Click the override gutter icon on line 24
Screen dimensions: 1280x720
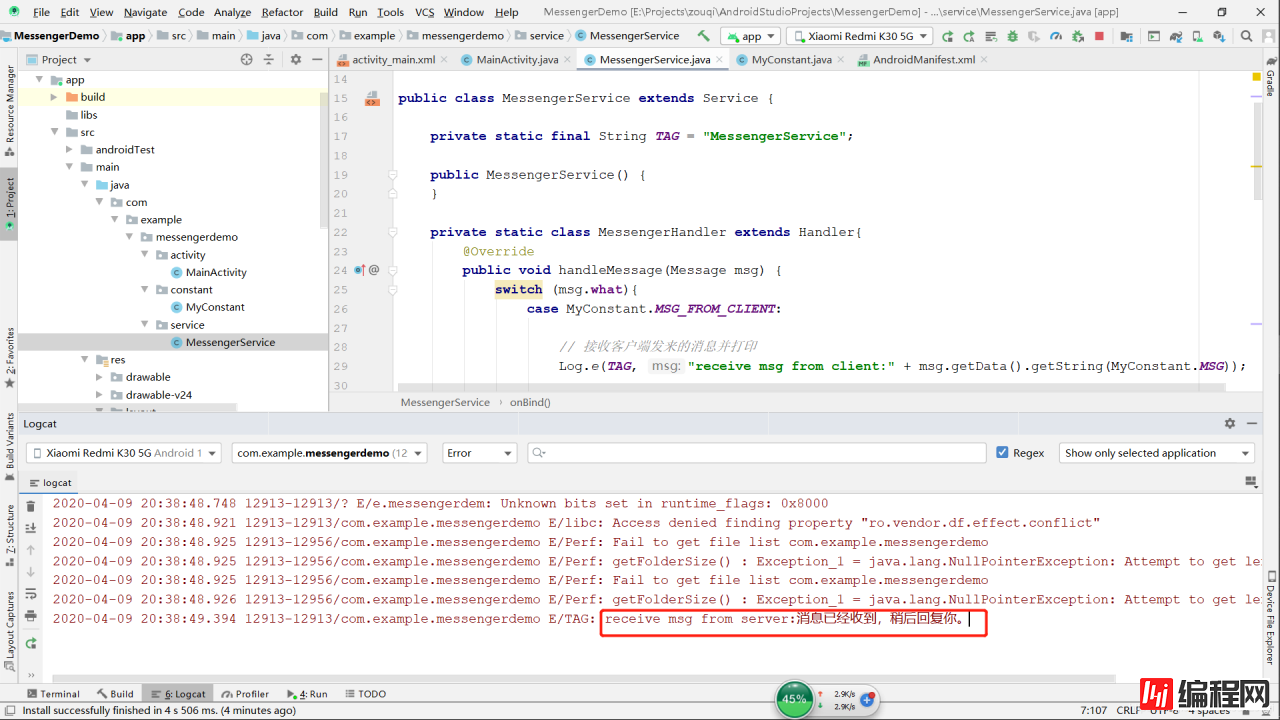coord(361,270)
